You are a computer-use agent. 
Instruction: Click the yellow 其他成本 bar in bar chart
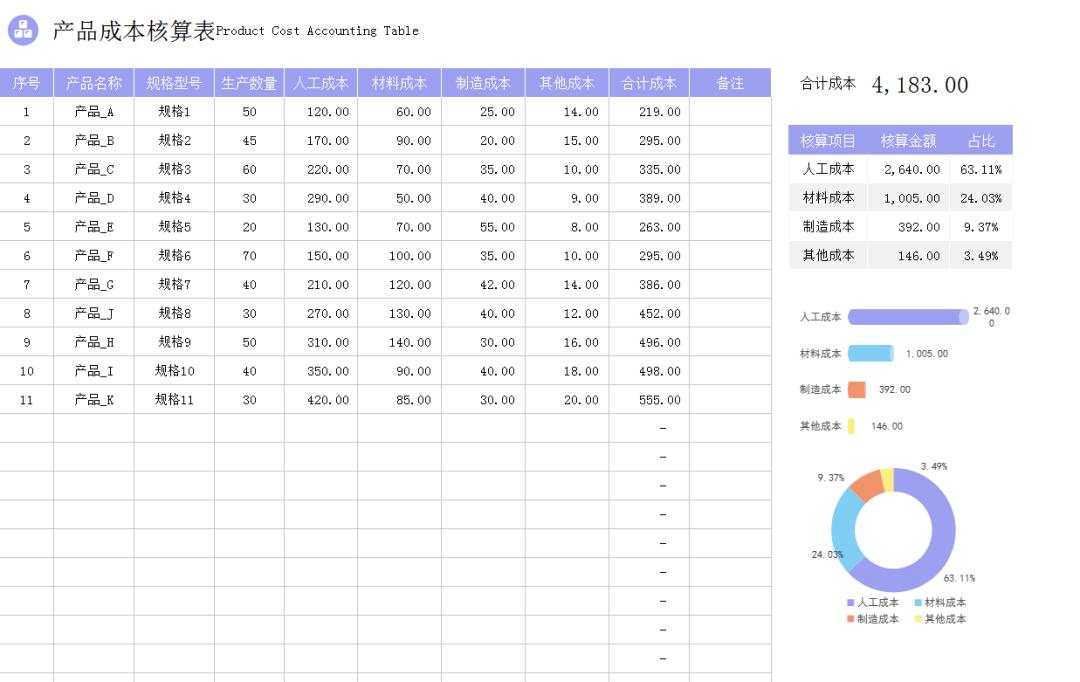pyautogui.click(x=851, y=426)
